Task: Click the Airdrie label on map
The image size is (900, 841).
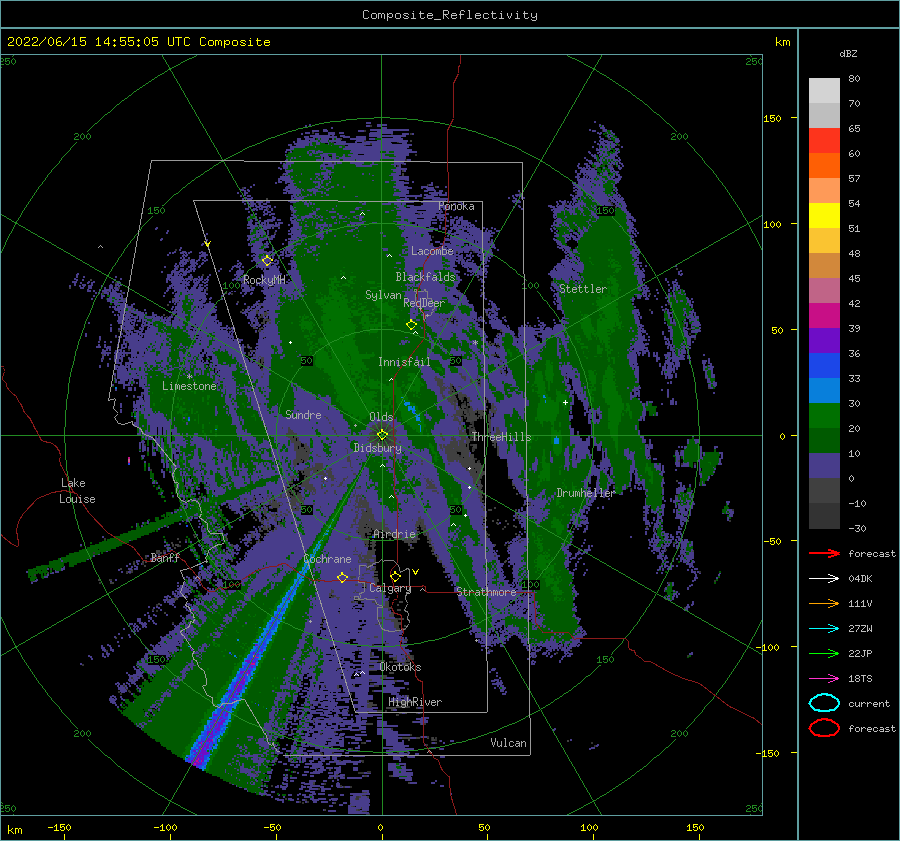Action: point(394,534)
